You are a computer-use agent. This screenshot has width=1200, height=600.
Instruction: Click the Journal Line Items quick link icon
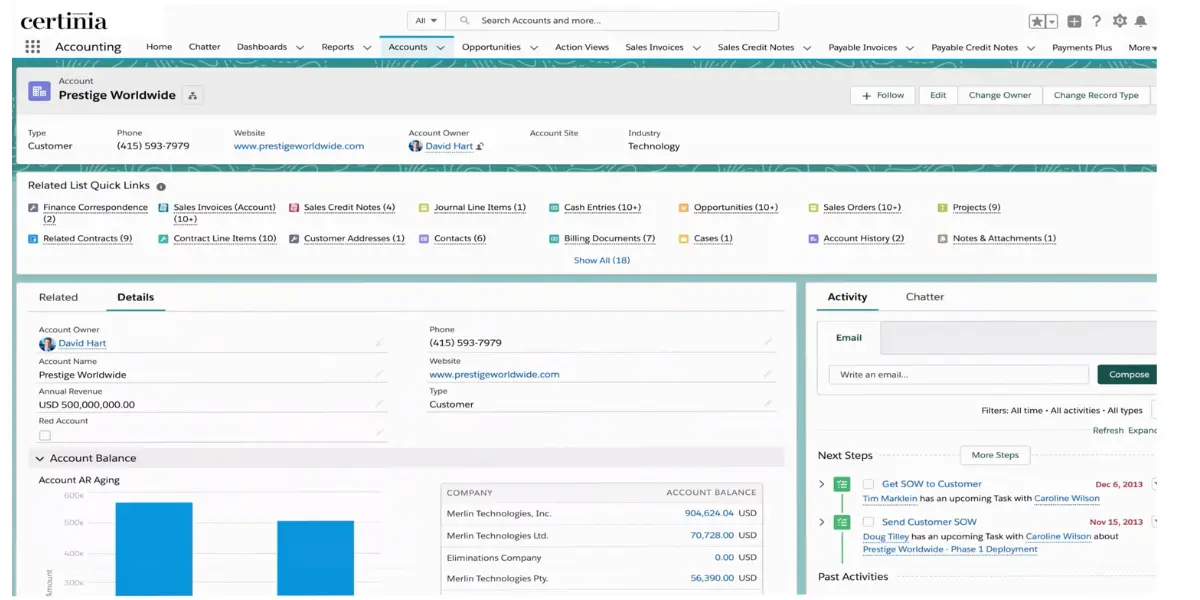coord(424,208)
